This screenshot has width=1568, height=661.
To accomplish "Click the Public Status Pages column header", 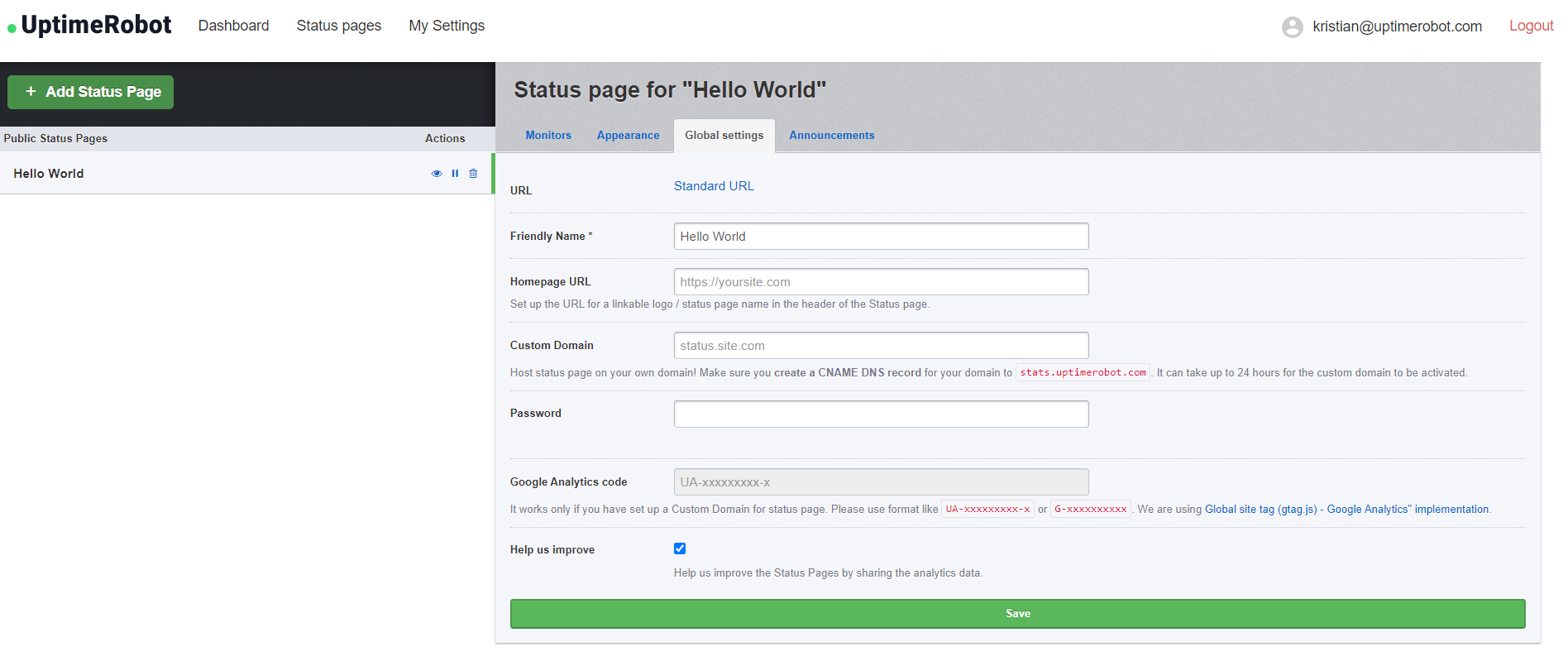I will coord(55,139).
